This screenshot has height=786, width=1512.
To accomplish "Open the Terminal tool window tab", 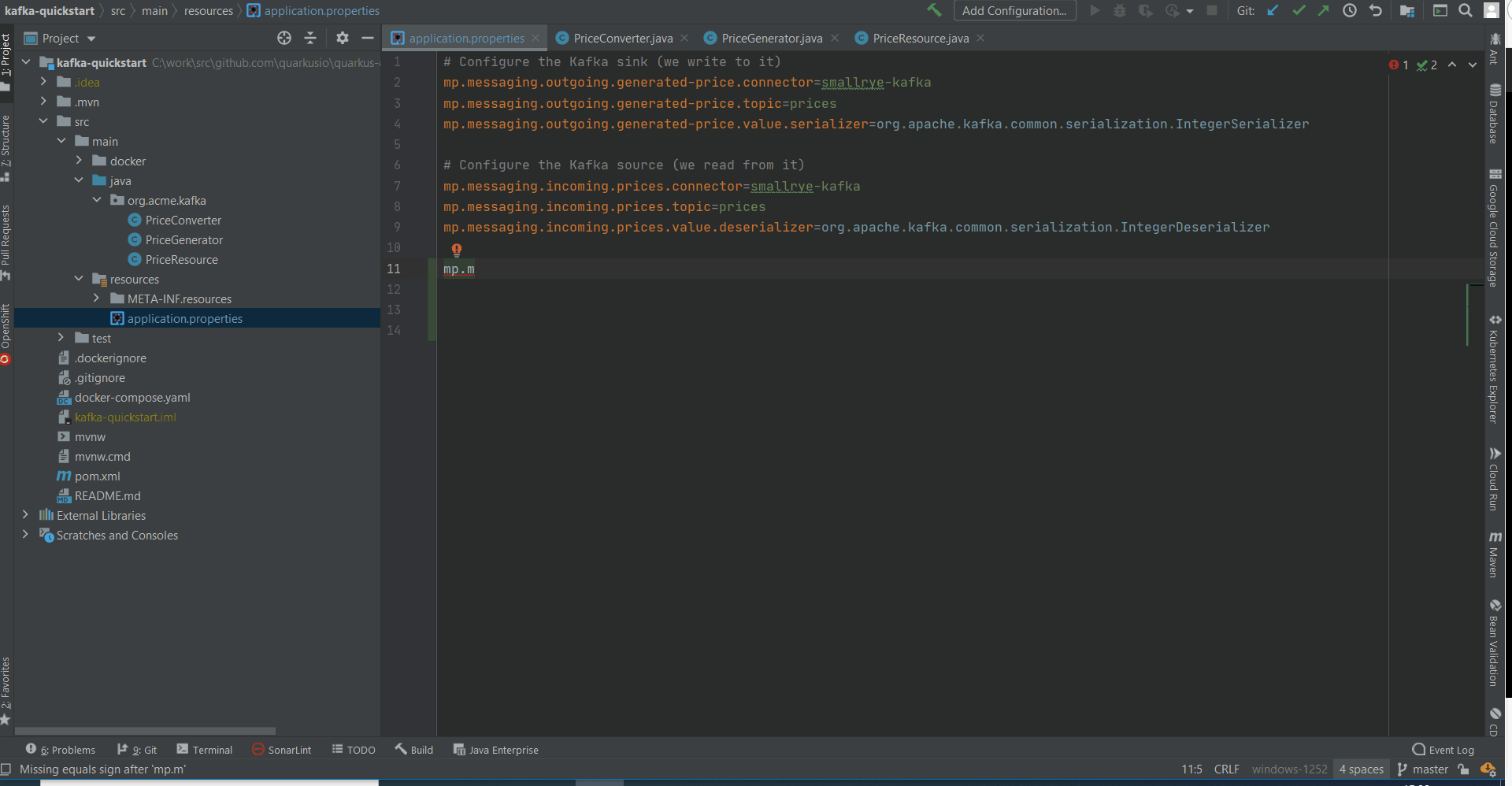I will [x=205, y=750].
